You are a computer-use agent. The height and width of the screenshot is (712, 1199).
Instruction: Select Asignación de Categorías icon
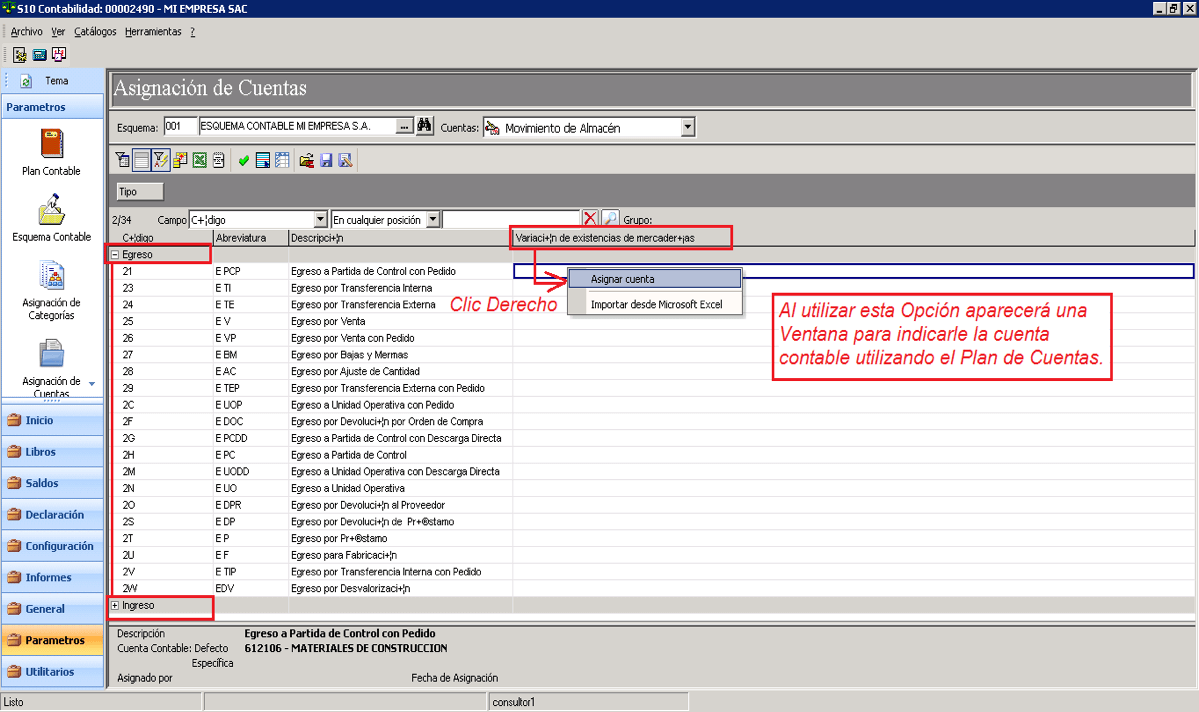(x=51, y=290)
